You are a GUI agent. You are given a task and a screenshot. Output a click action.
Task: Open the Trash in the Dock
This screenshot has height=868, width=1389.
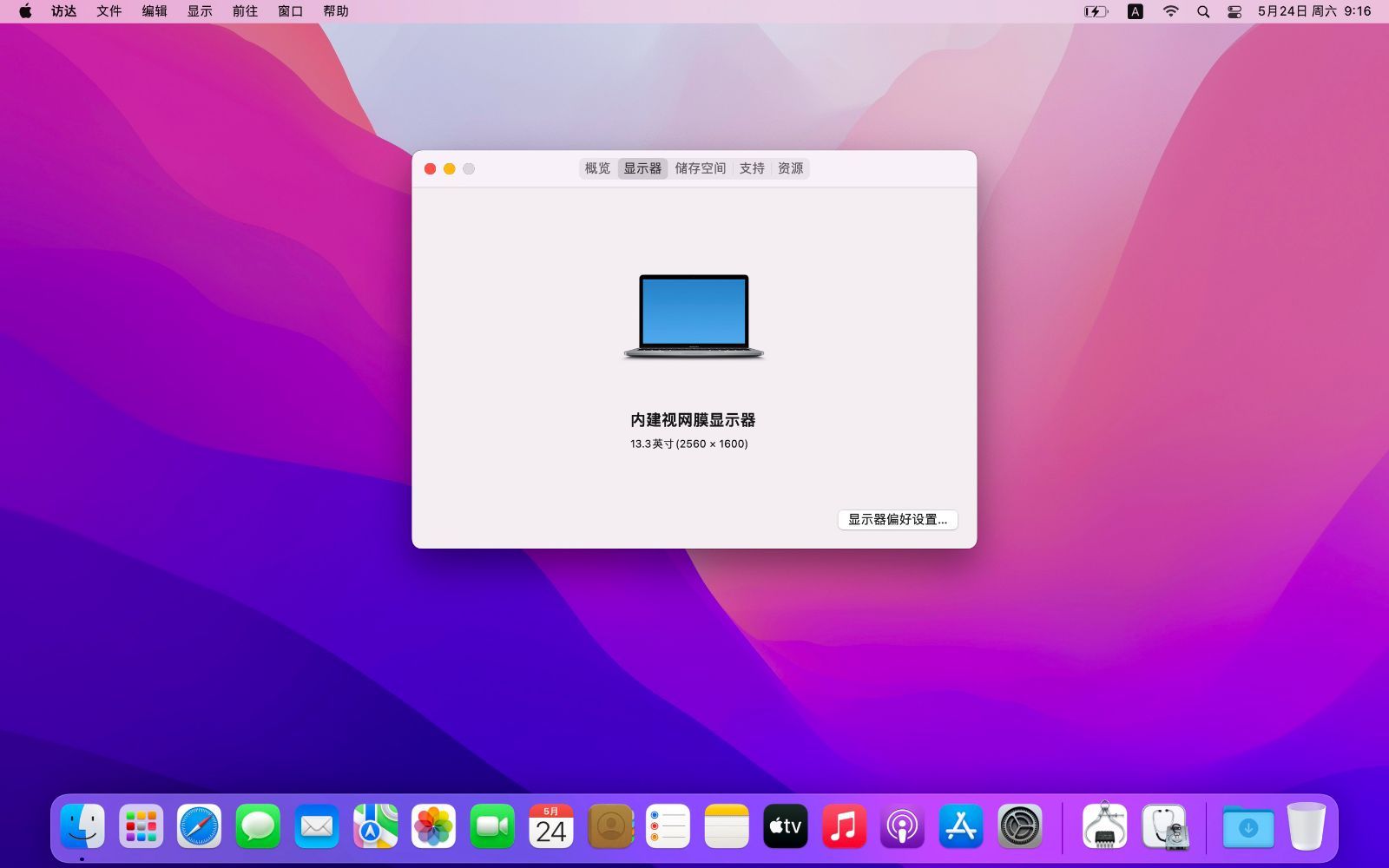1307,826
